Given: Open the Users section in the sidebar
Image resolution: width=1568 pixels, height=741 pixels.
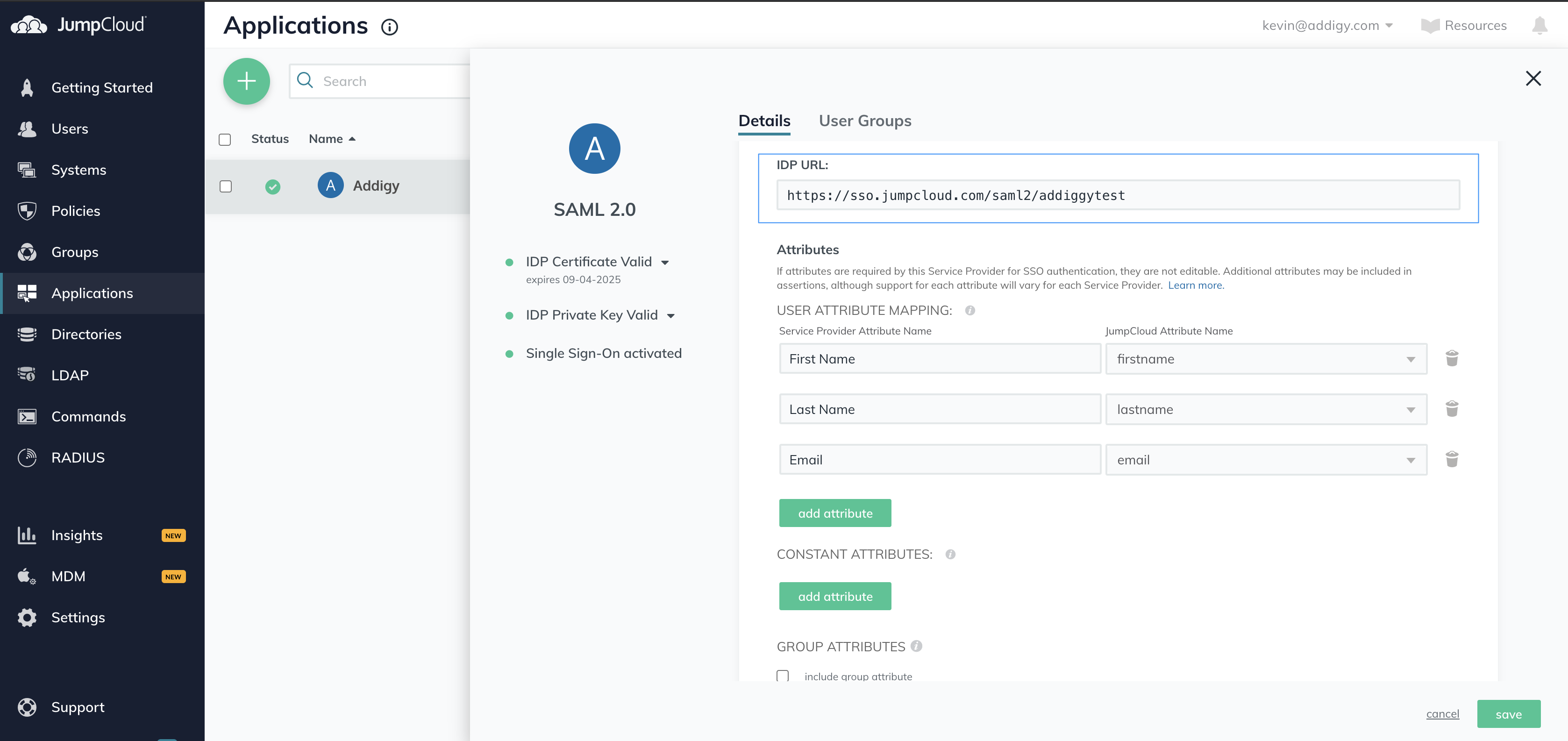Looking at the screenshot, I should (69, 128).
